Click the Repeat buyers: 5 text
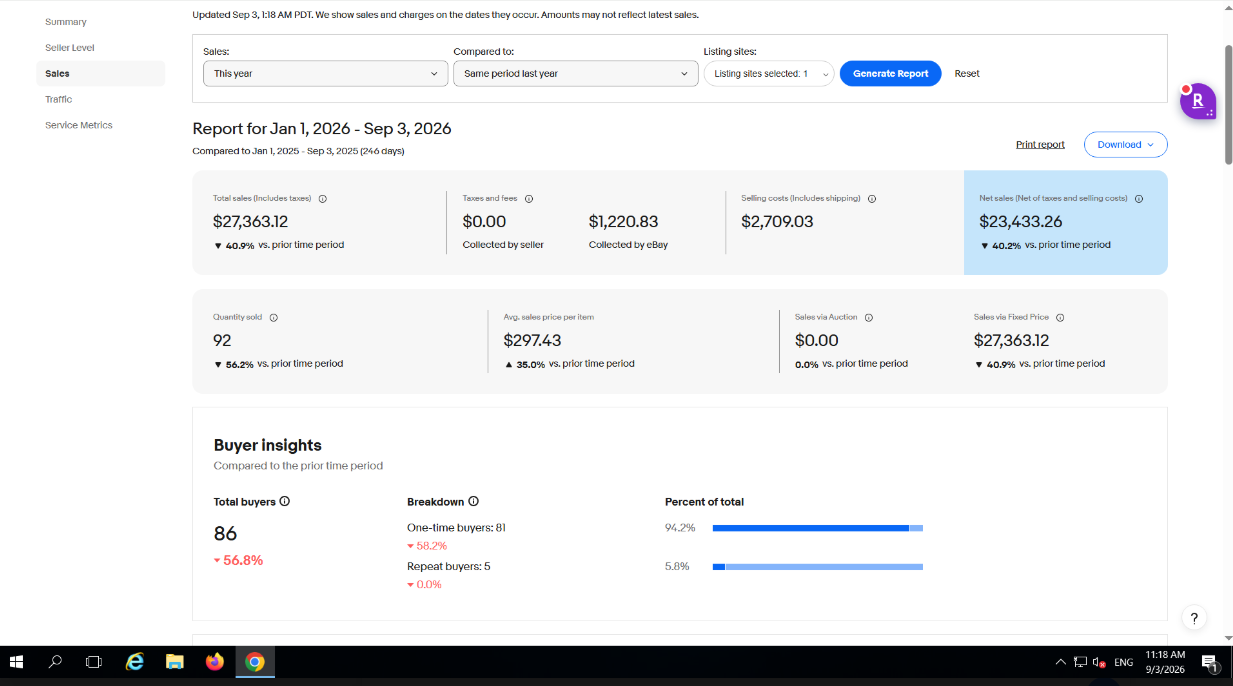 pos(448,567)
